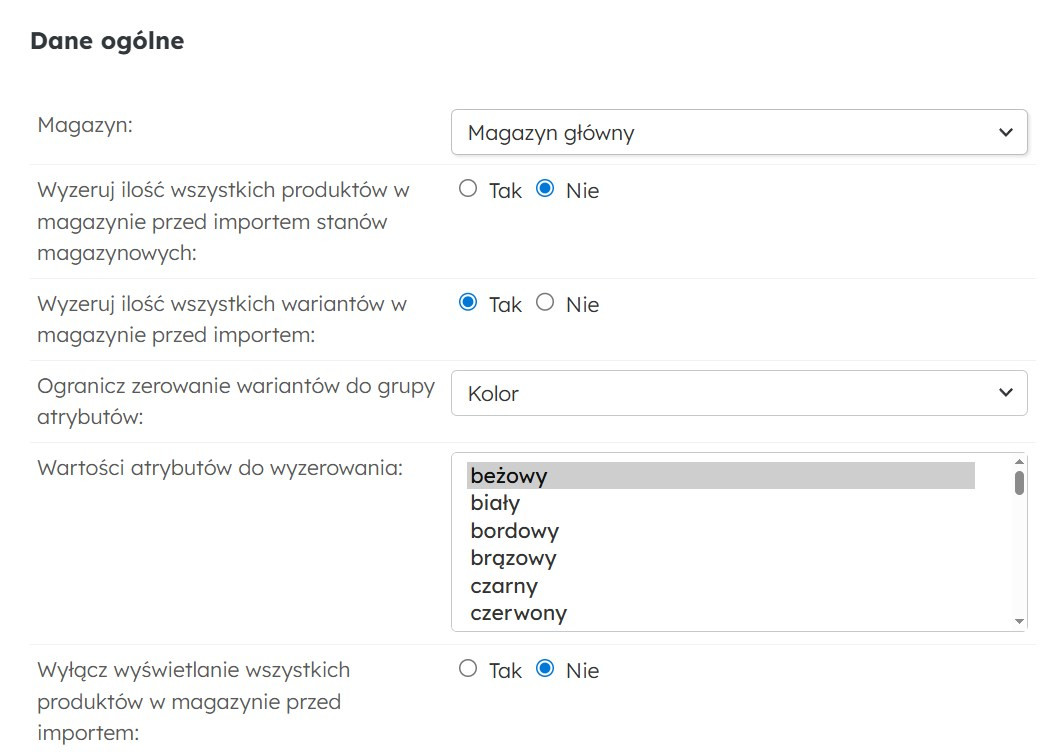Screen dimensions: 1062x752
Task: Select Nie for zeroing all products quantity
Action: (x=545, y=189)
